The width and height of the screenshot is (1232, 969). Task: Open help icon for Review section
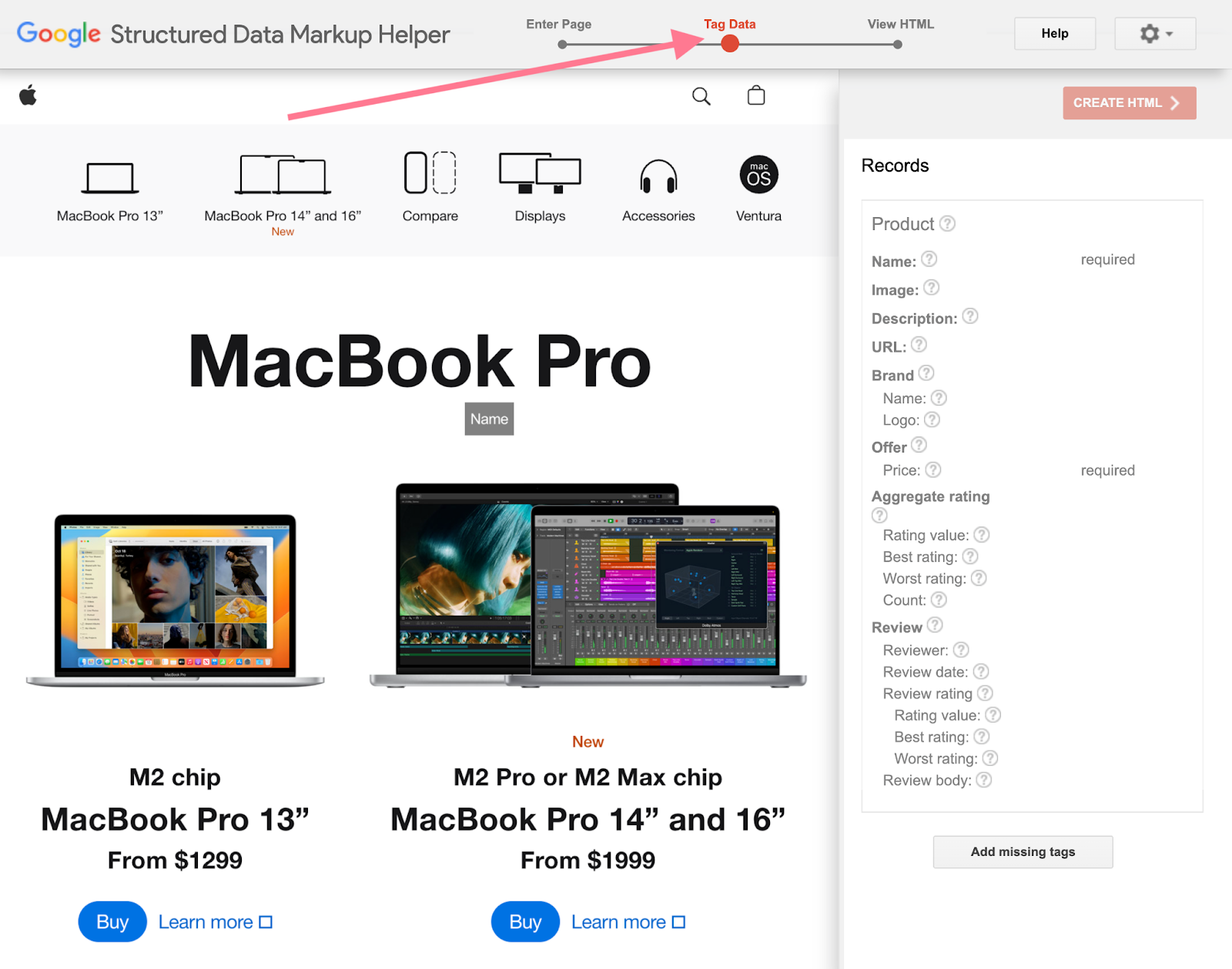click(x=935, y=625)
